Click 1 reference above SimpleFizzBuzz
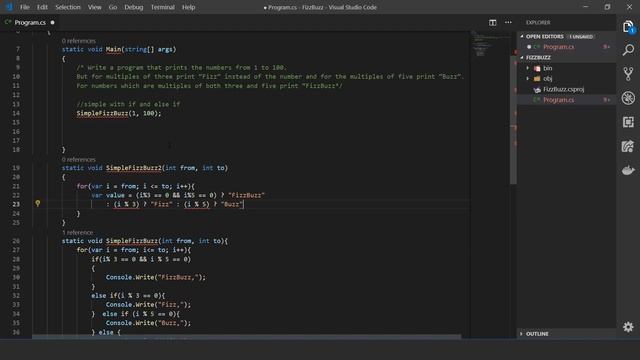The width and height of the screenshot is (640, 360). (78, 232)
